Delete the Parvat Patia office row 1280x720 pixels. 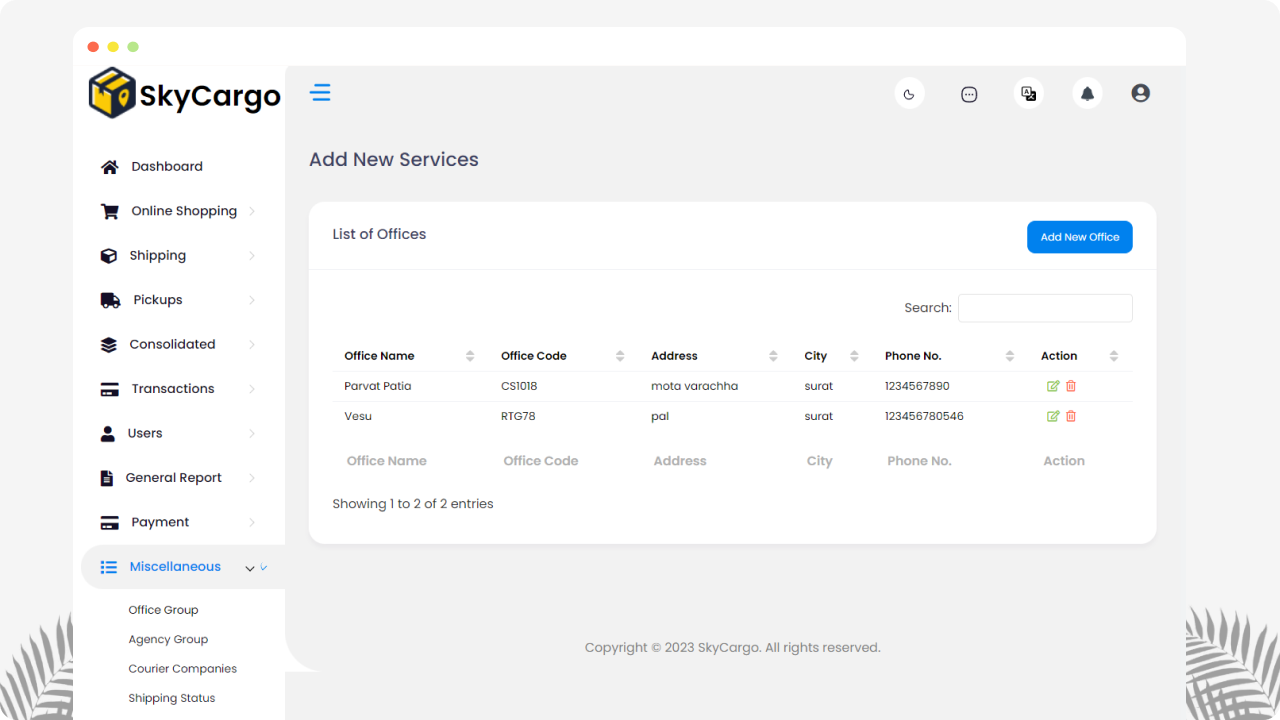(1071, 386)
